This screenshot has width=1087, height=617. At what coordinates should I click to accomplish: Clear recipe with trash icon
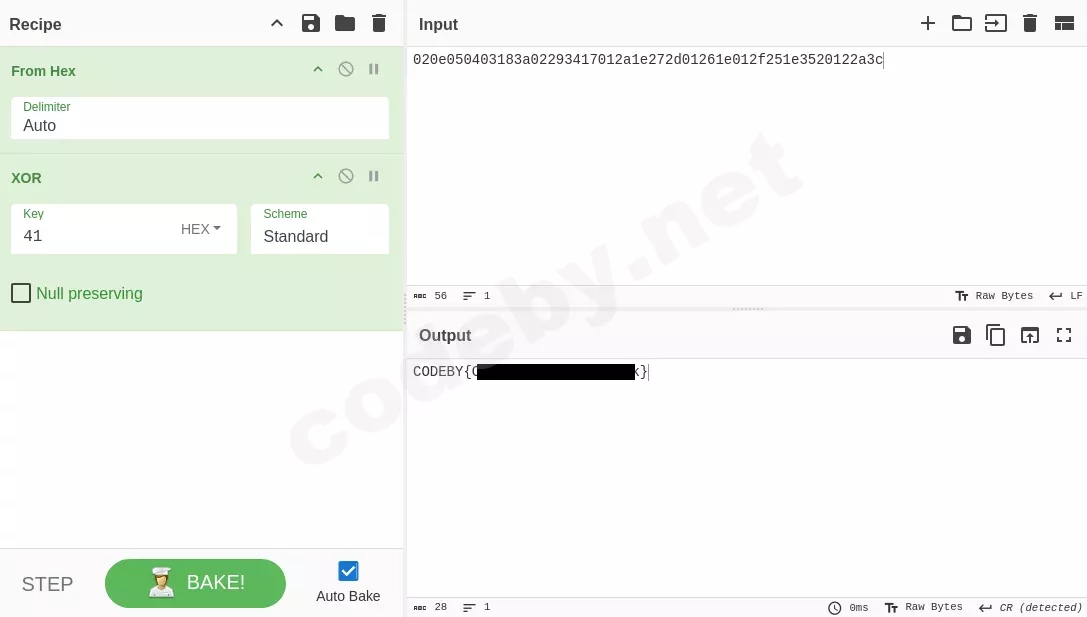[x=379, y=24]
